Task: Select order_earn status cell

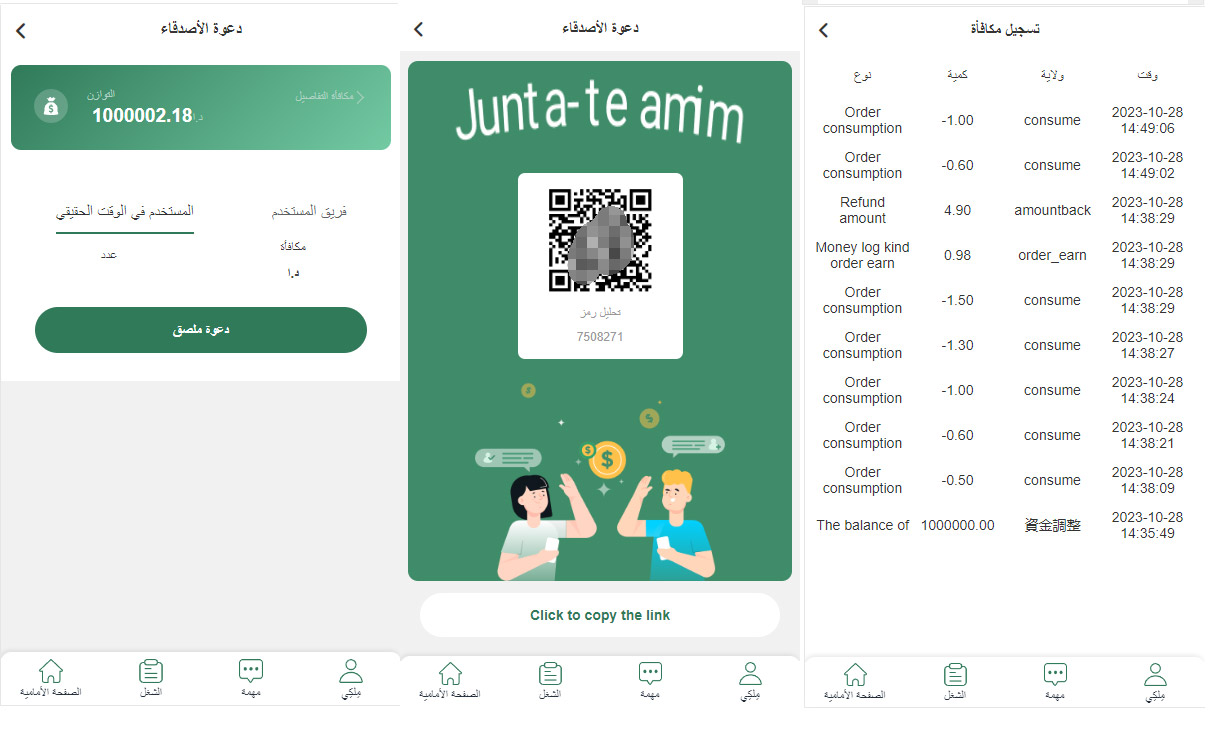Action: (1052, 255)
